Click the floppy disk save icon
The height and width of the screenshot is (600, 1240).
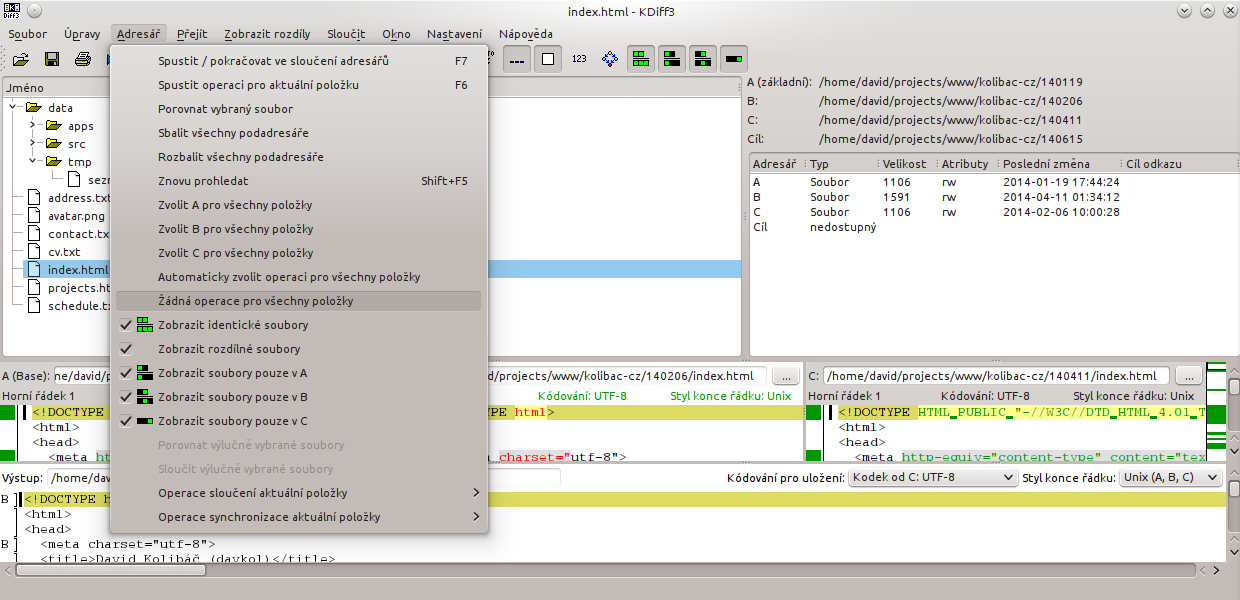[x=51, y=59]
